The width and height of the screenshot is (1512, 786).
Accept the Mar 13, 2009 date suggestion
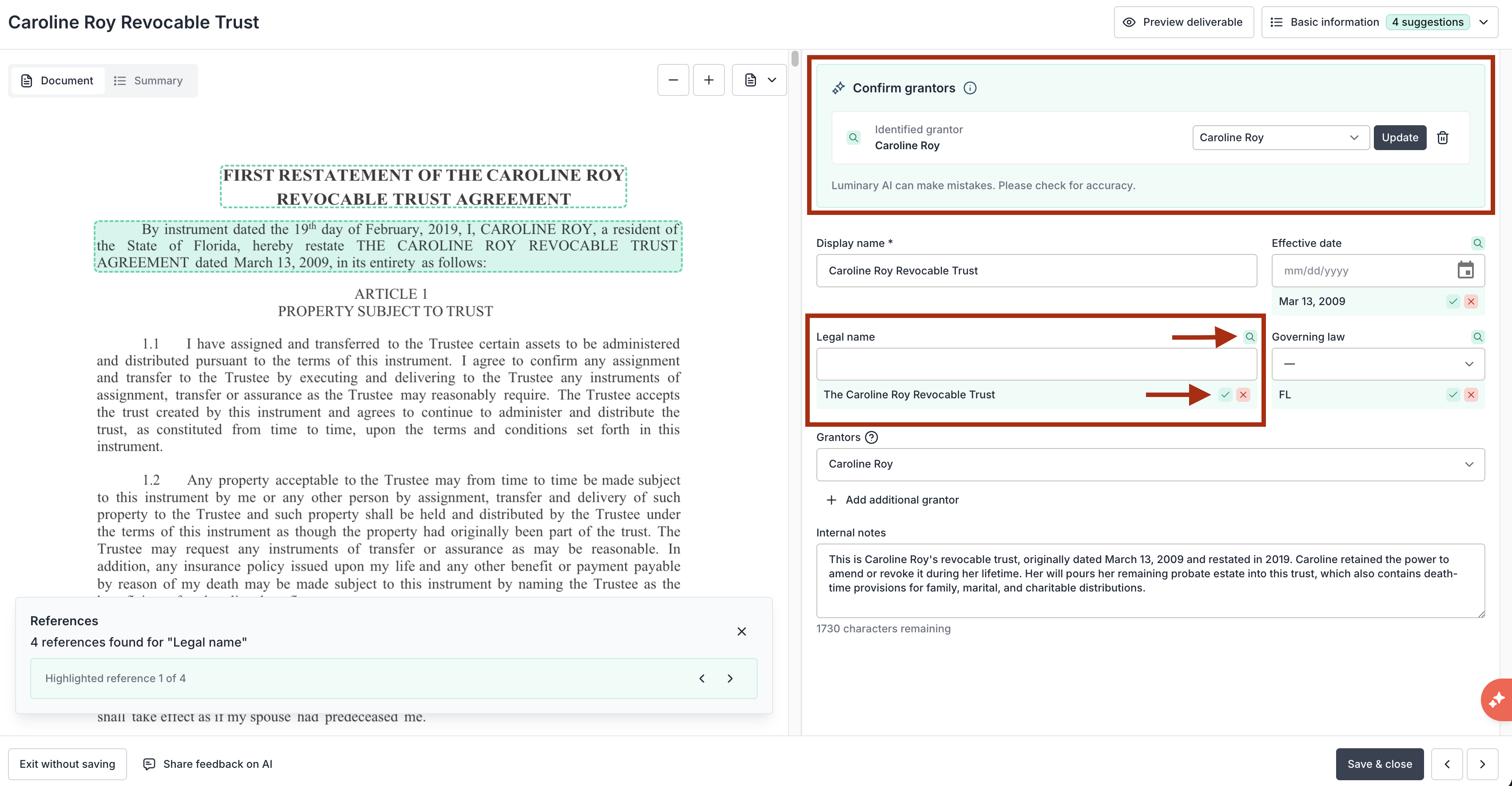click(1453, 302)
